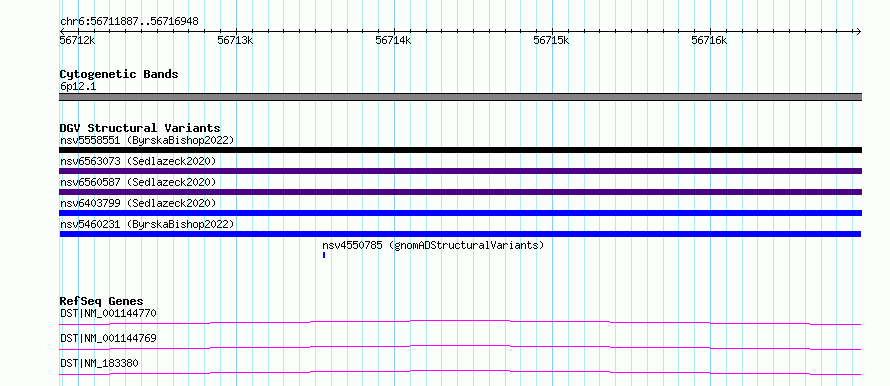Viewport: 890px width, 386px height.
Task: Click the ruler's right arrowhead
Action: [858, 31]
